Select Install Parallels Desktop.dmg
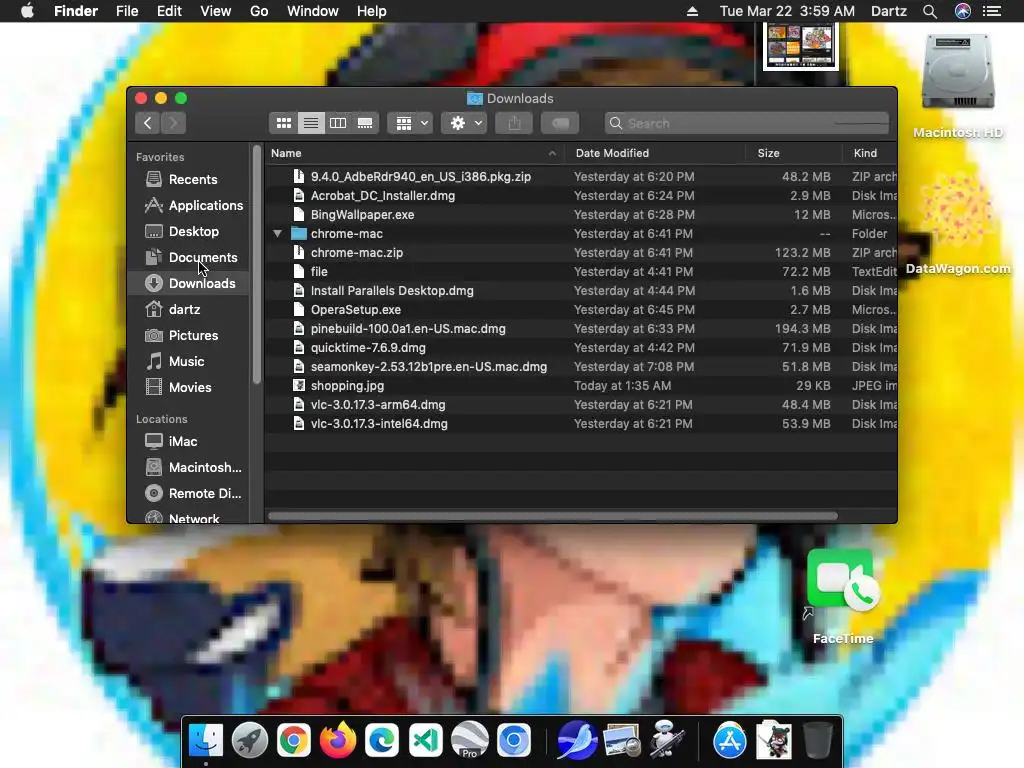Image resolution: width=1024 pixels, height=768 pixels. pos(581,291)
